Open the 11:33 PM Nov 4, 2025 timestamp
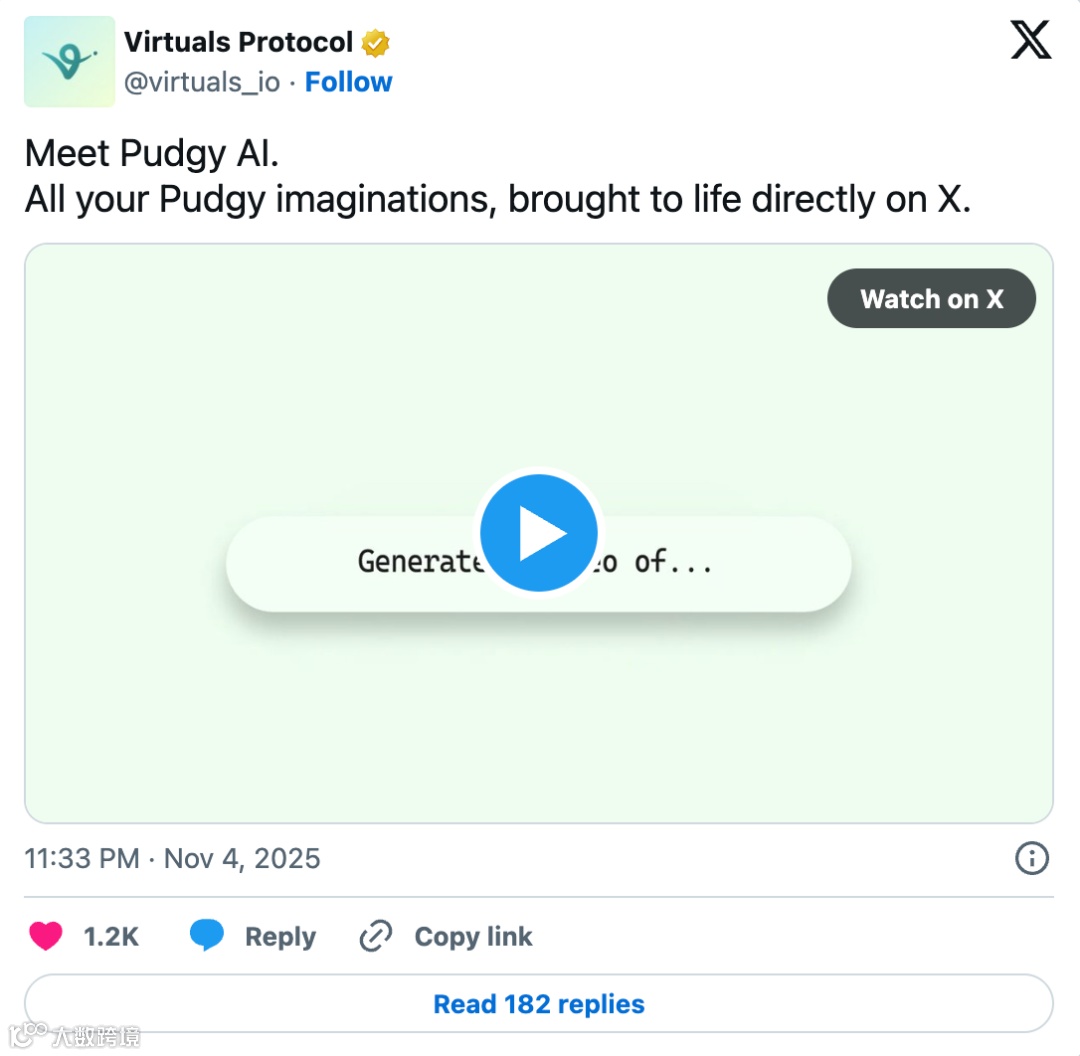This screenshot has width=1080, height=1056. (172, 859)
